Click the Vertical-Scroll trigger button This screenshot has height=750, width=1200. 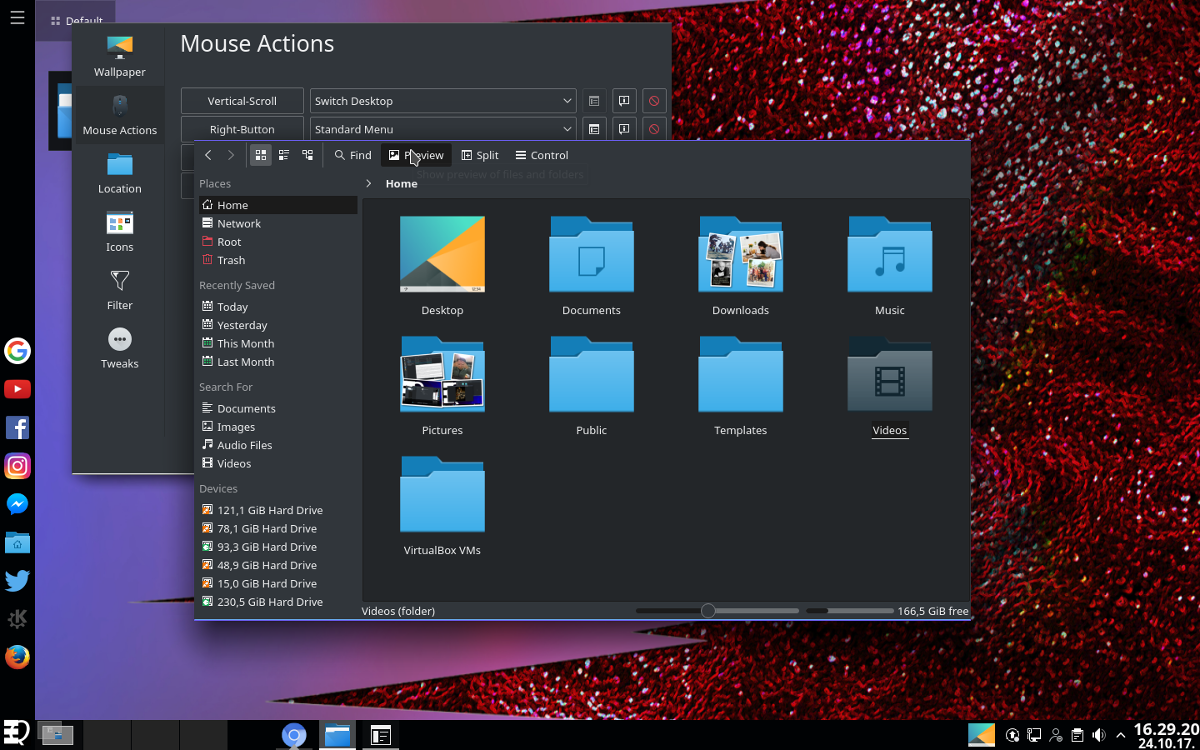point(242,101)
